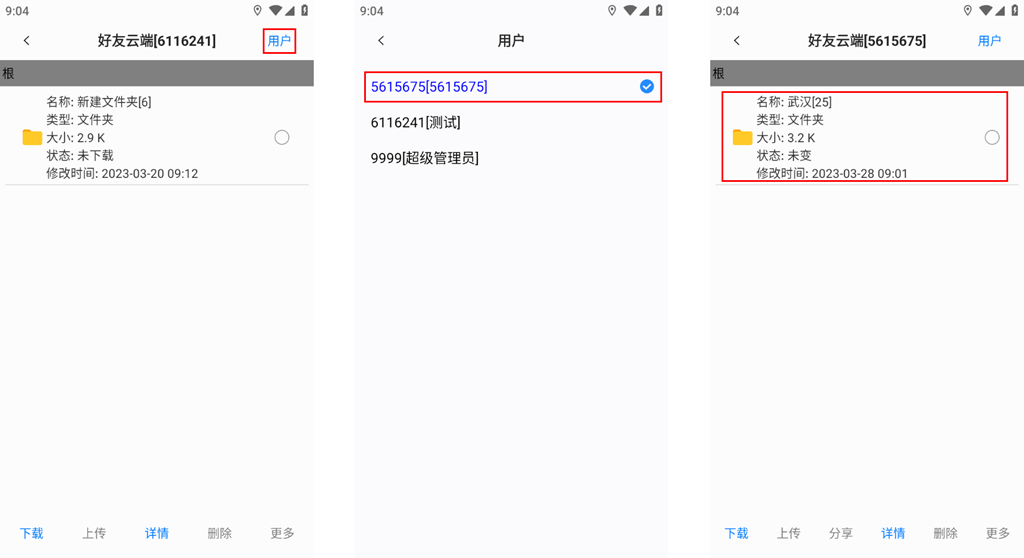
Task: Tap 详情 on 好友云端[6116241] bottom bar
Action: (x=157, y=533)
